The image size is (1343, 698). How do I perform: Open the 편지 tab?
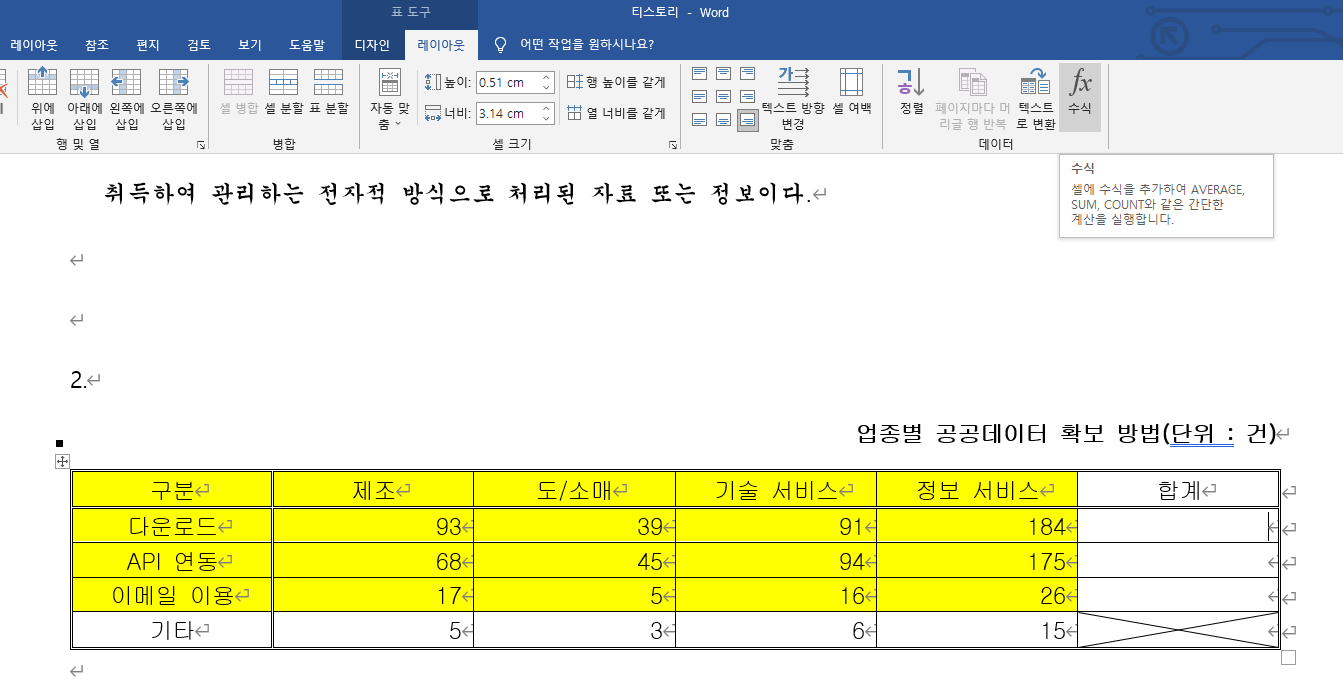point(148,44)
